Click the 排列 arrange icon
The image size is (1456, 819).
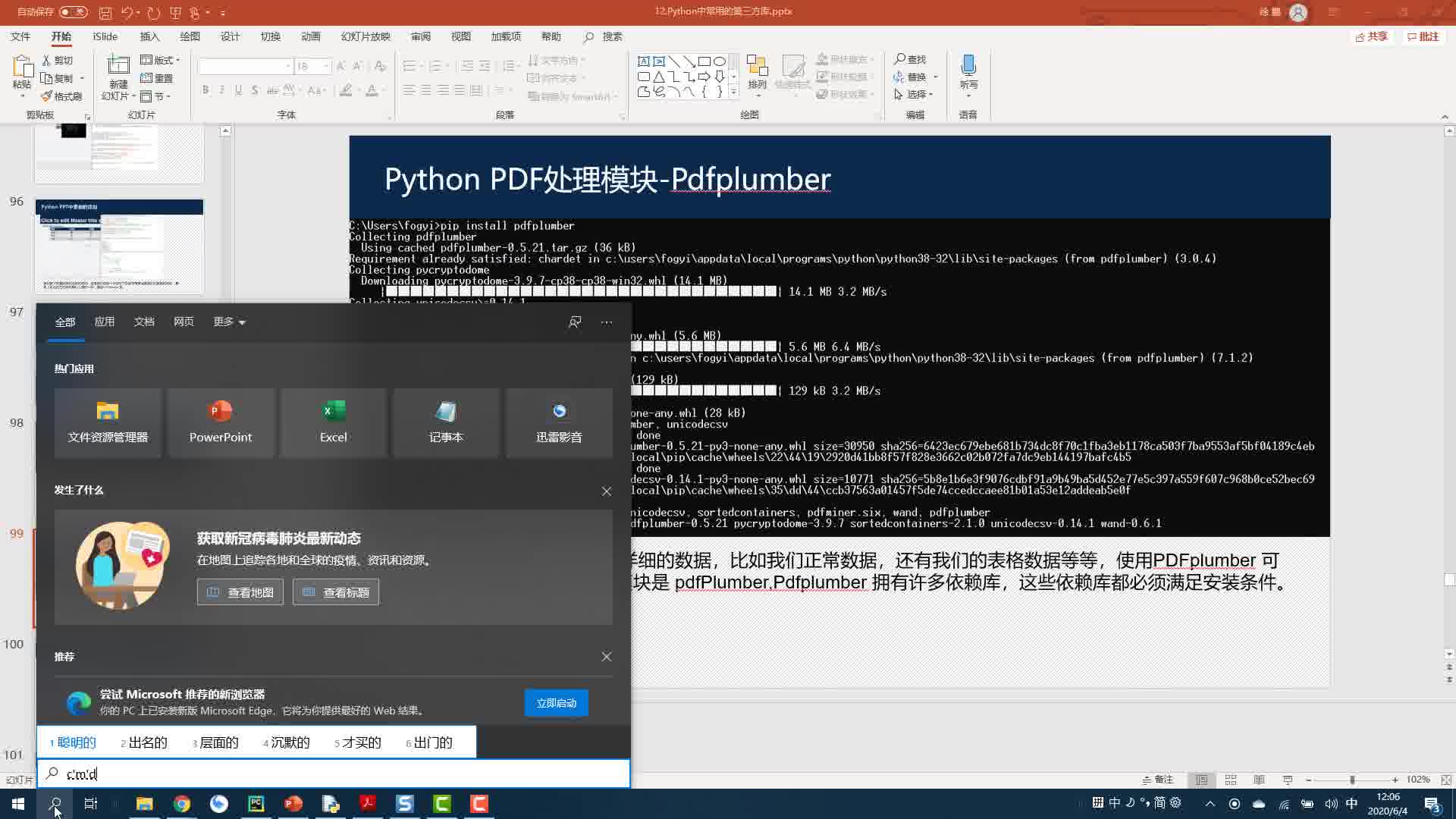(x=757, y=67)
